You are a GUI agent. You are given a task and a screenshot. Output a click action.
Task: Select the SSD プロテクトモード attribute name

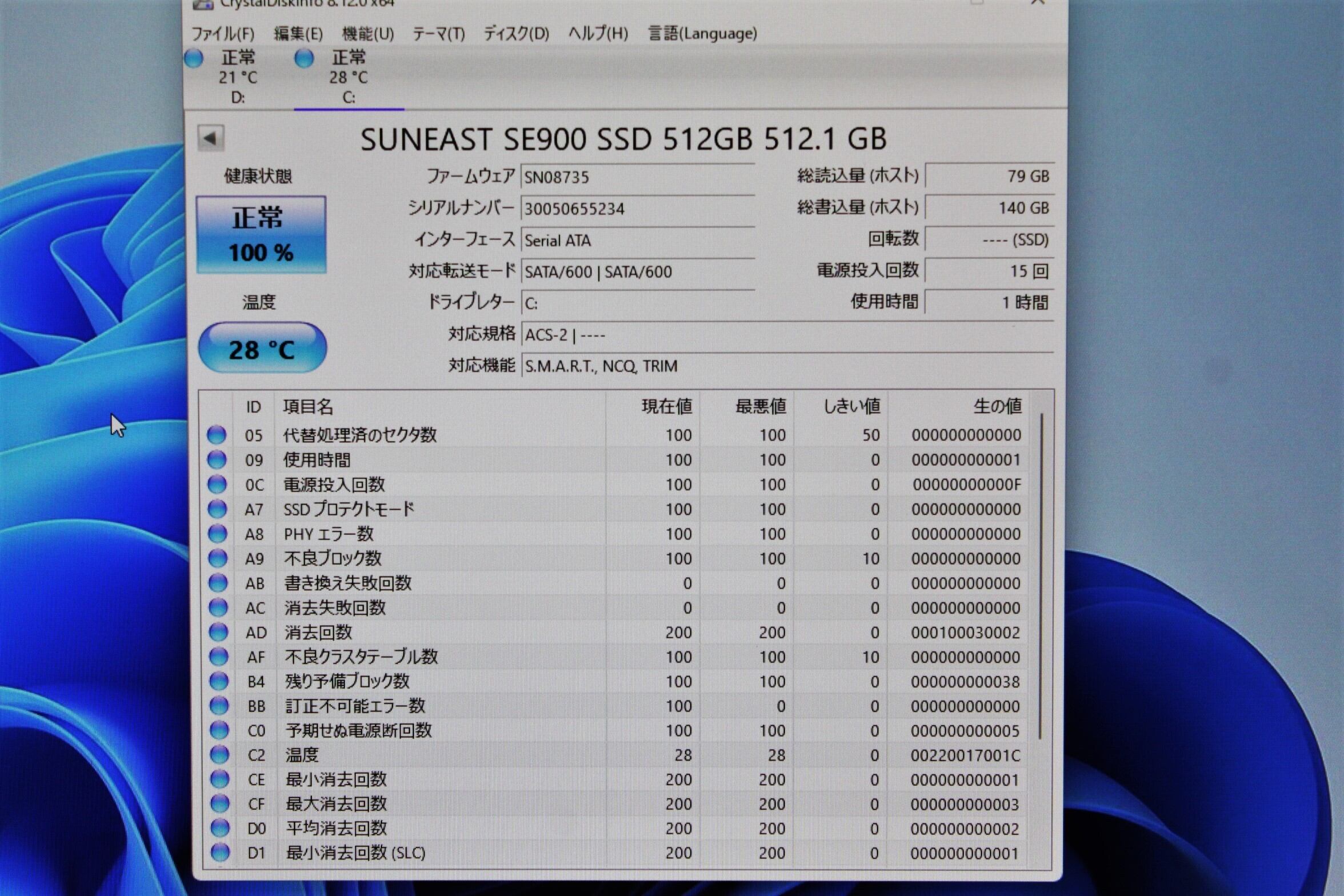349,509
